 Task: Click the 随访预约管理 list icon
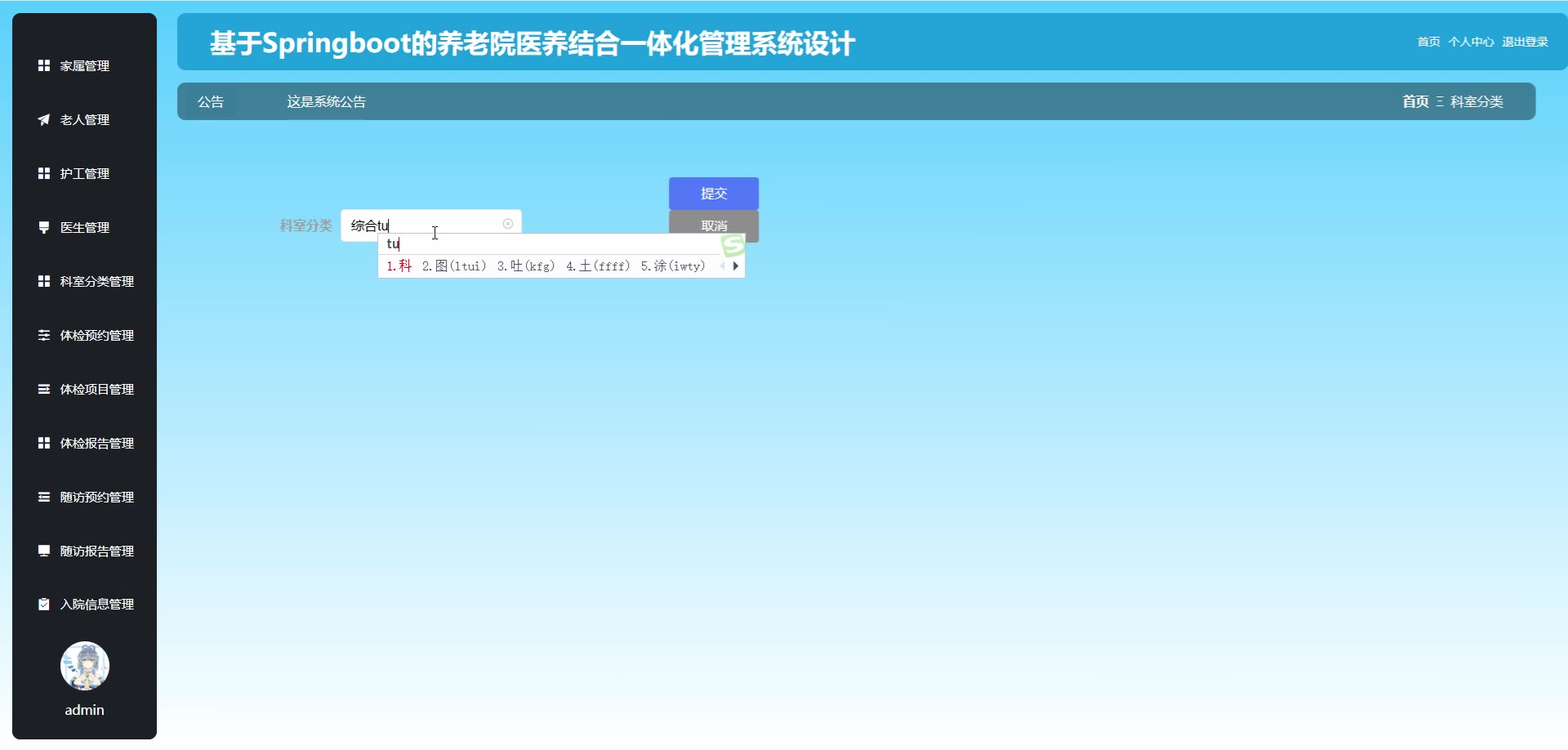click(x=44, y=497)
